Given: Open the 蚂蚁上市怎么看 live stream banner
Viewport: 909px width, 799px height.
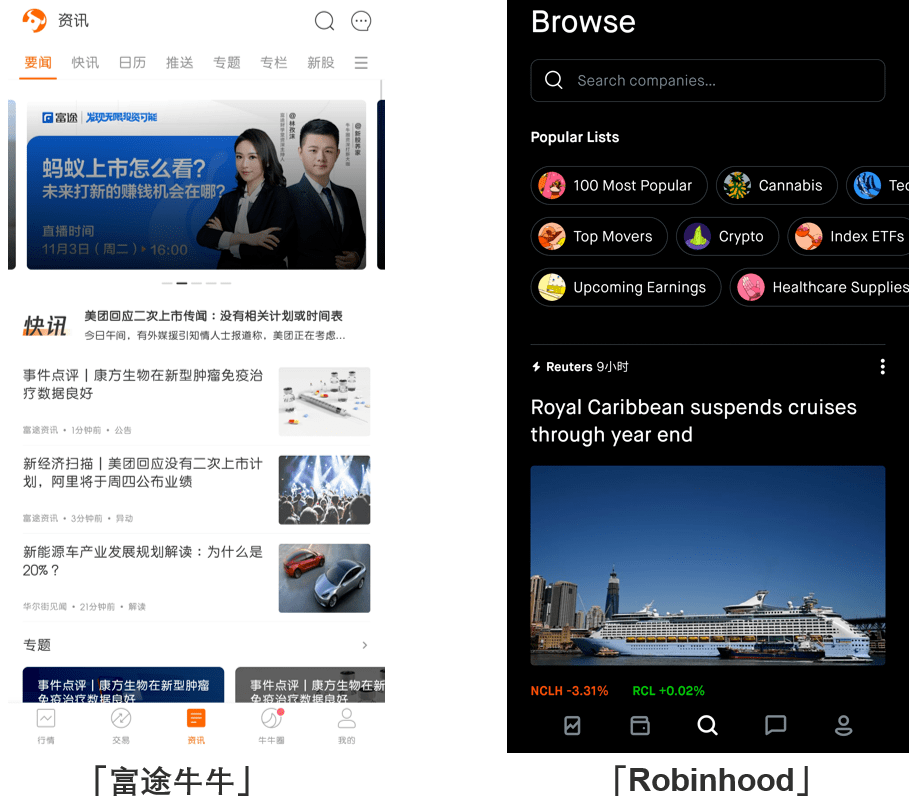Looking at the screenshot, I should click(x=196, y=184).
